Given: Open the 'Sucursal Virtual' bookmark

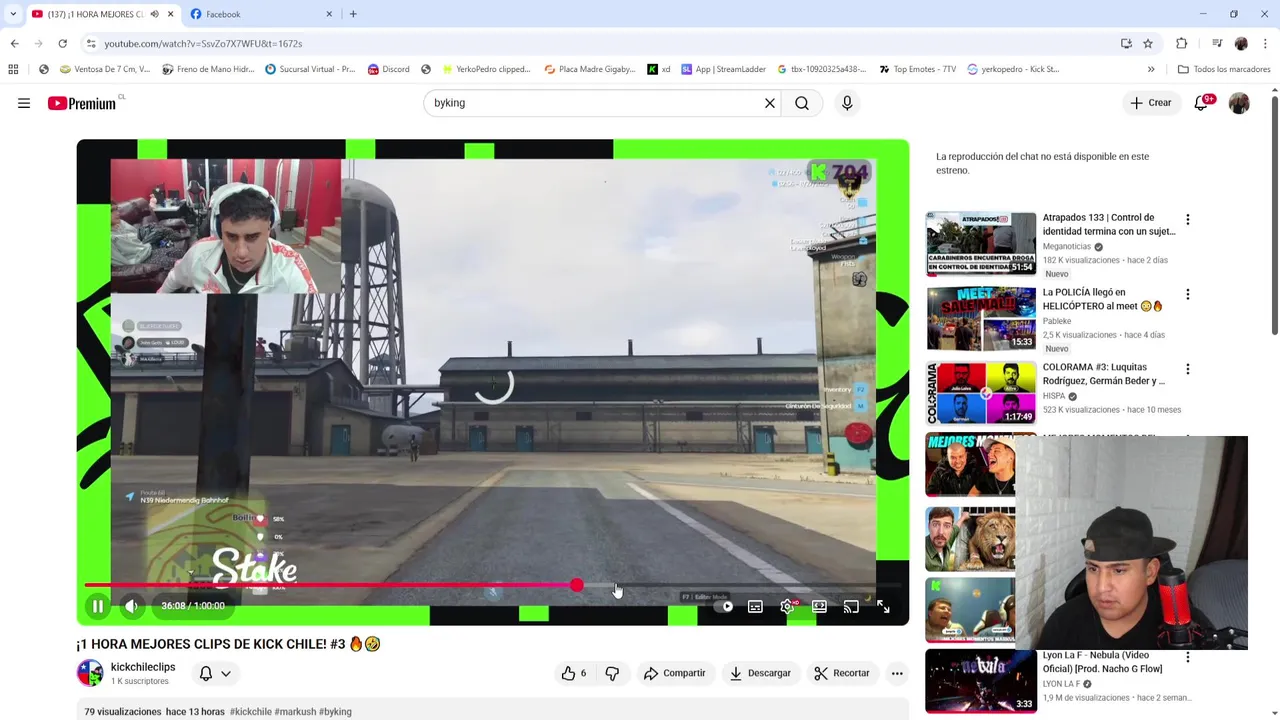Looking at the screenshot, I should click(310, 69).
